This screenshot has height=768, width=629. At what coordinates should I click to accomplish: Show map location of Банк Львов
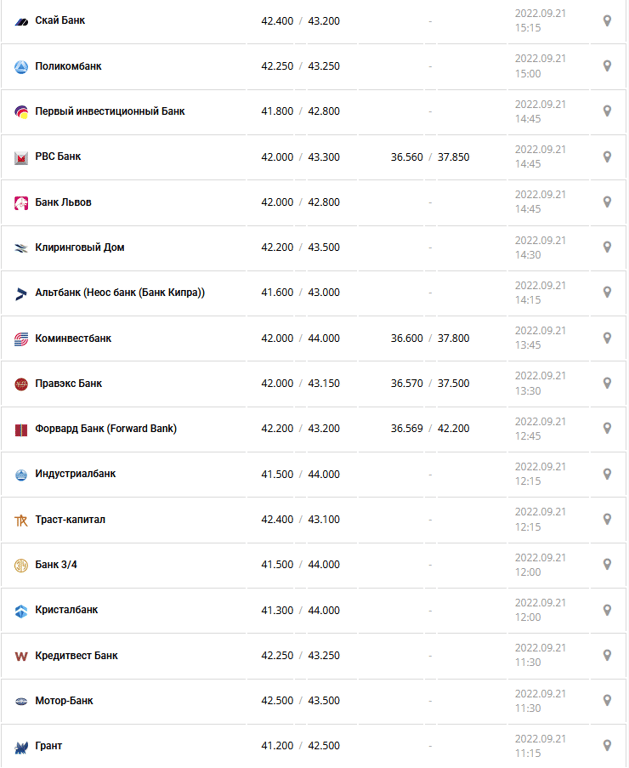tap(607, 202)
